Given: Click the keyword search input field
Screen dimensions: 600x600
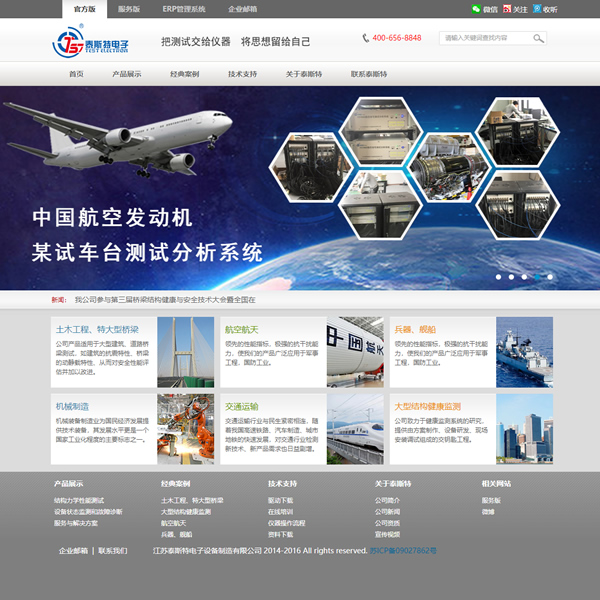Looking at the screenshot, I should click(497, 38).
